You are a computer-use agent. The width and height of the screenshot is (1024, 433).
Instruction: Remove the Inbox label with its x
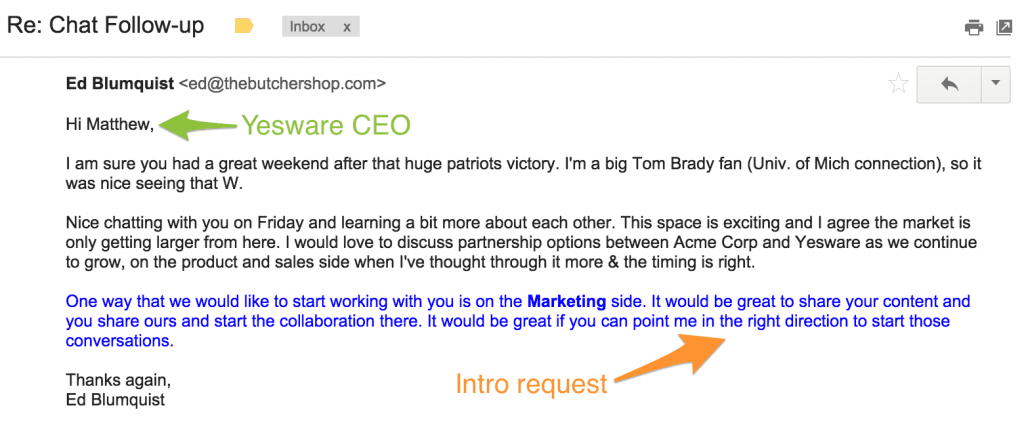[347, 27]
